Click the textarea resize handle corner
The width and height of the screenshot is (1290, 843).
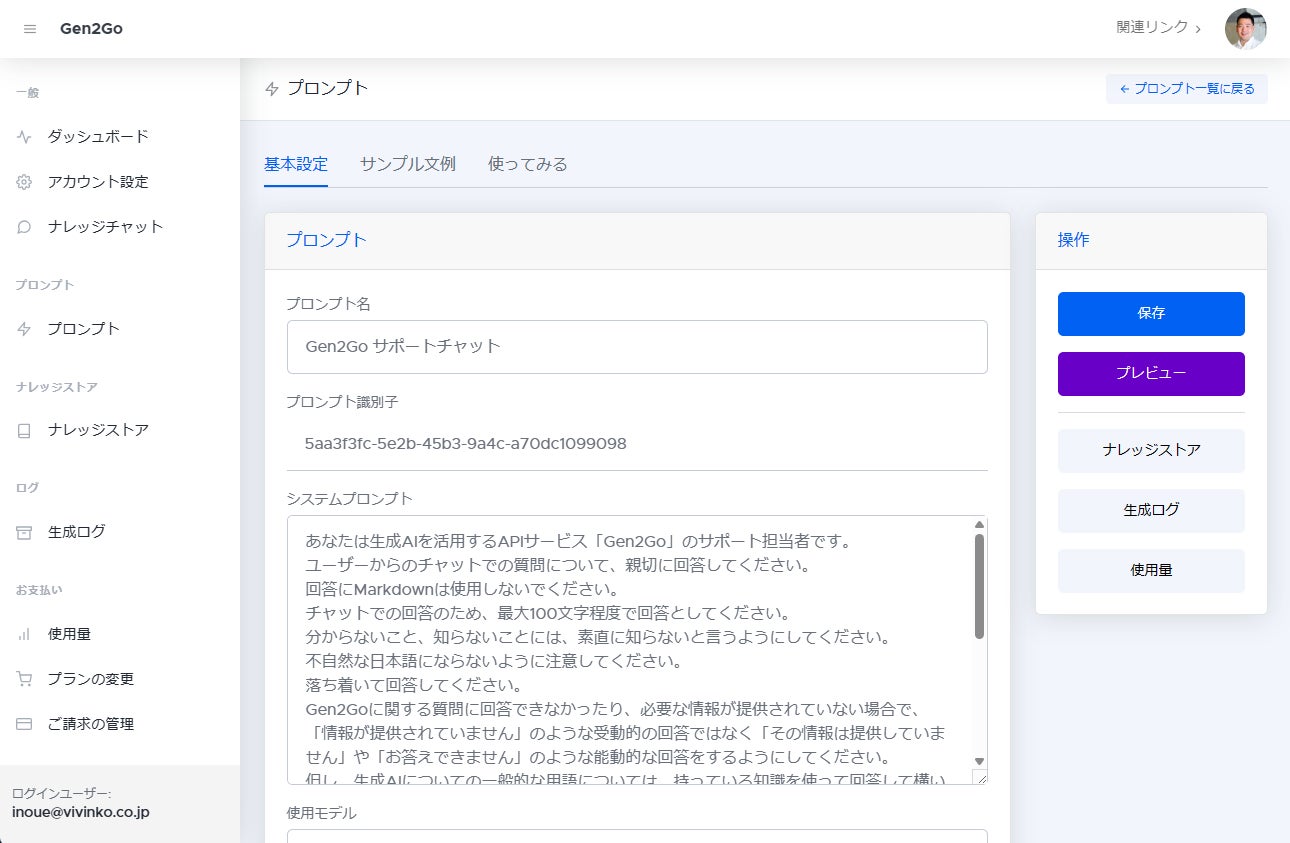click(979, 777)
